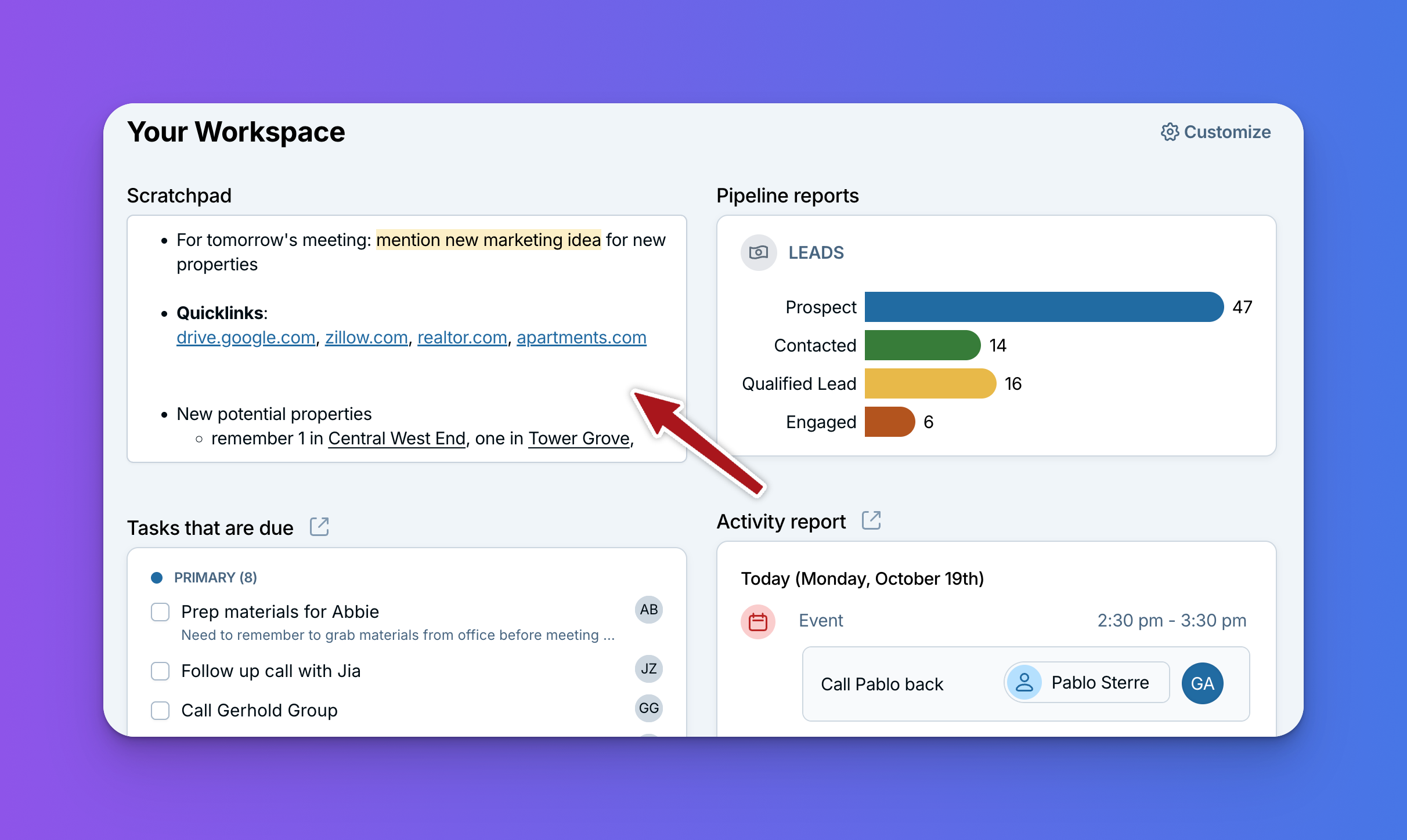Click the Tower Grove link
Viewport: 1407px width, 840px height.
(x=579, y=438)
